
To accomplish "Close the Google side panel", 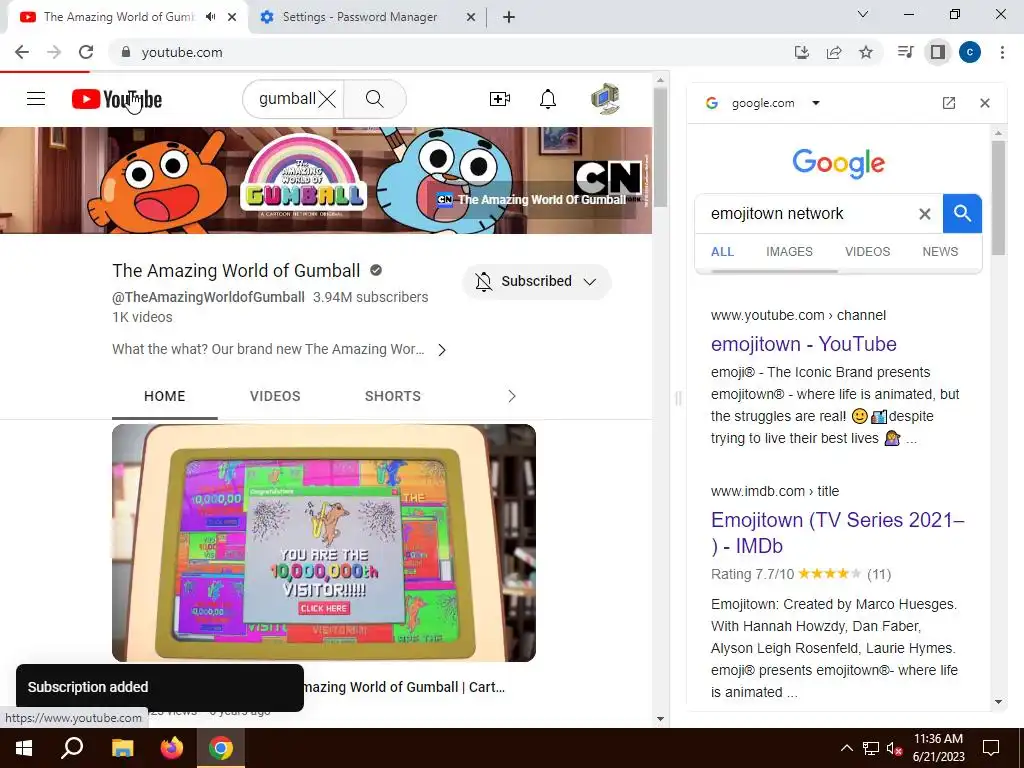I will pos(985,103).
